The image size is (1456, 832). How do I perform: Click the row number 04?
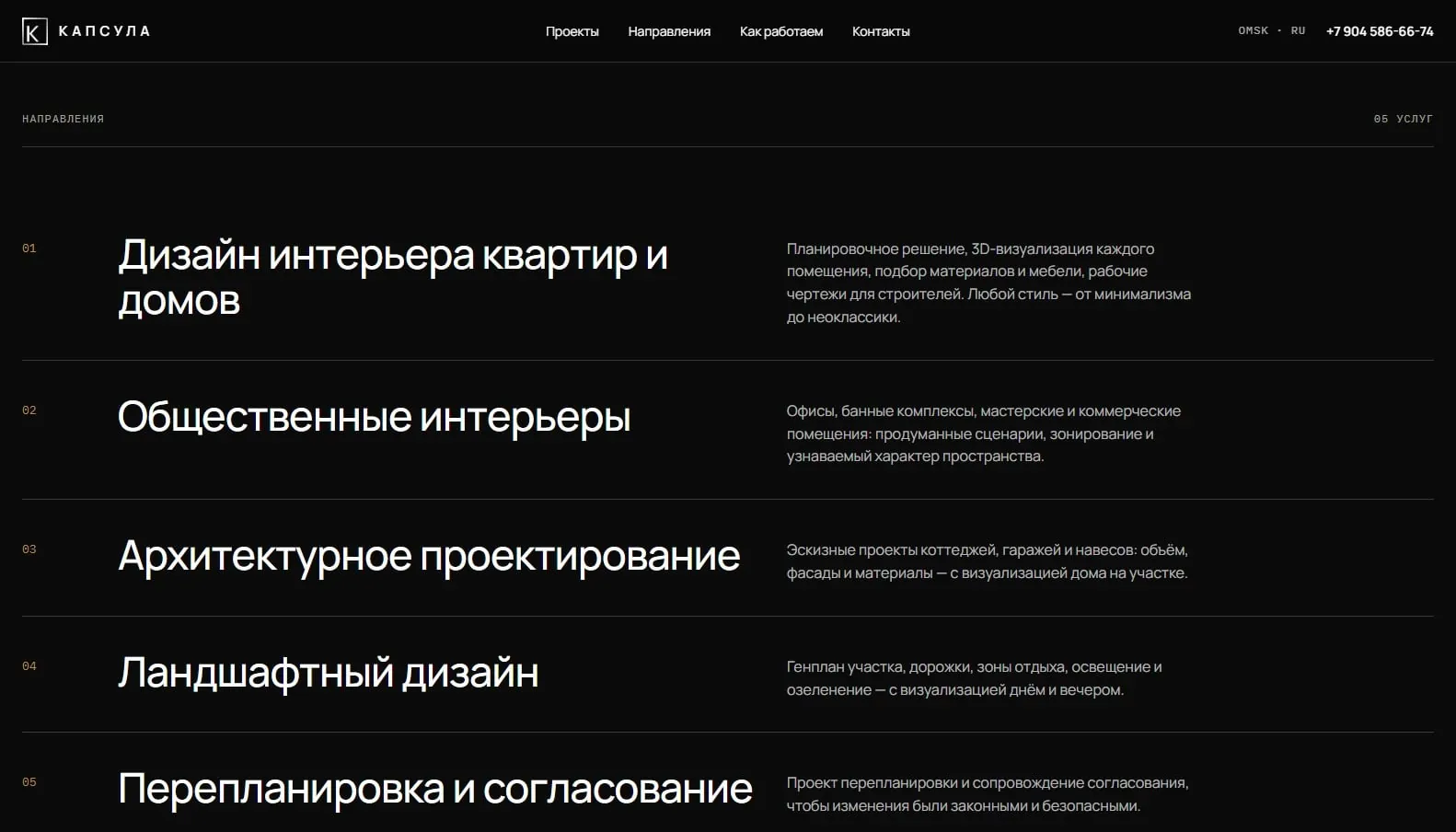pyautogui.click(x=29, y=666)
